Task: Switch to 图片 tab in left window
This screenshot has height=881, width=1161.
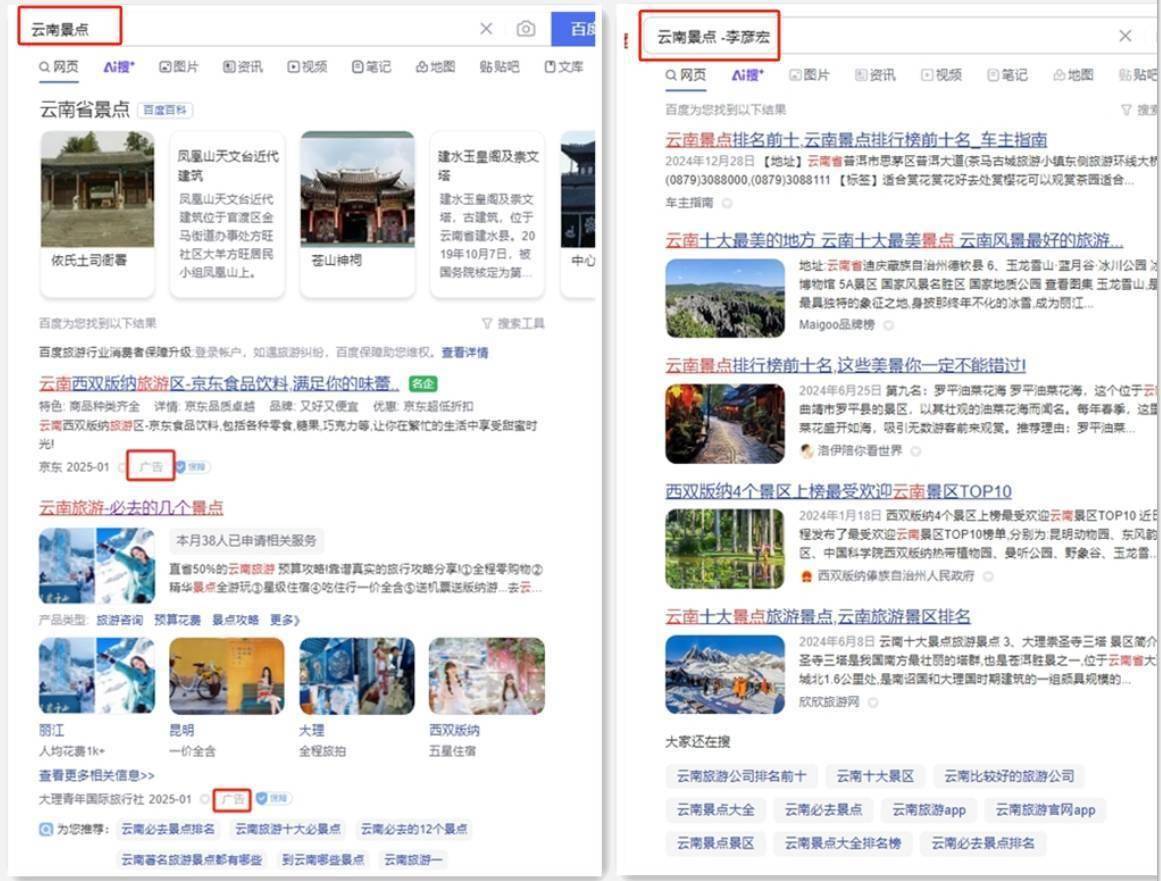Action: pyautogui.click(x=179, y=67)
